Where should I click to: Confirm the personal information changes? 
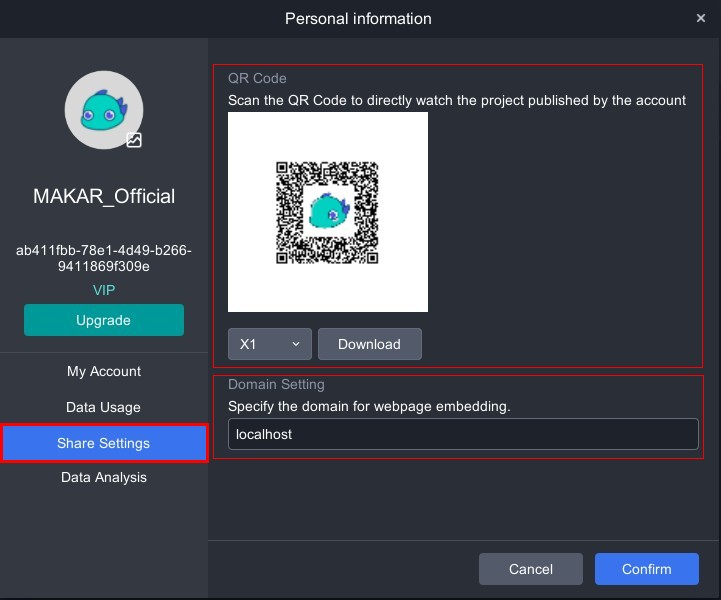point(646,569)
